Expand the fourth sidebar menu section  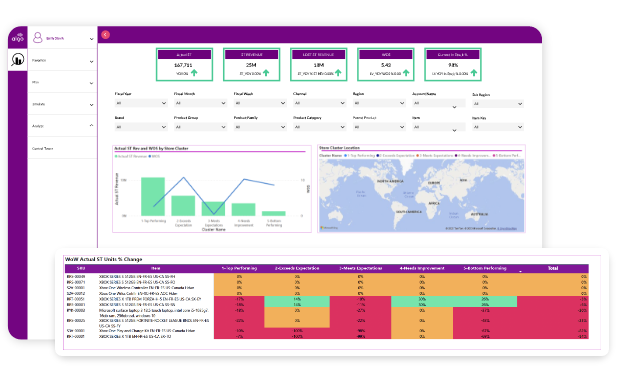(63, 104)
